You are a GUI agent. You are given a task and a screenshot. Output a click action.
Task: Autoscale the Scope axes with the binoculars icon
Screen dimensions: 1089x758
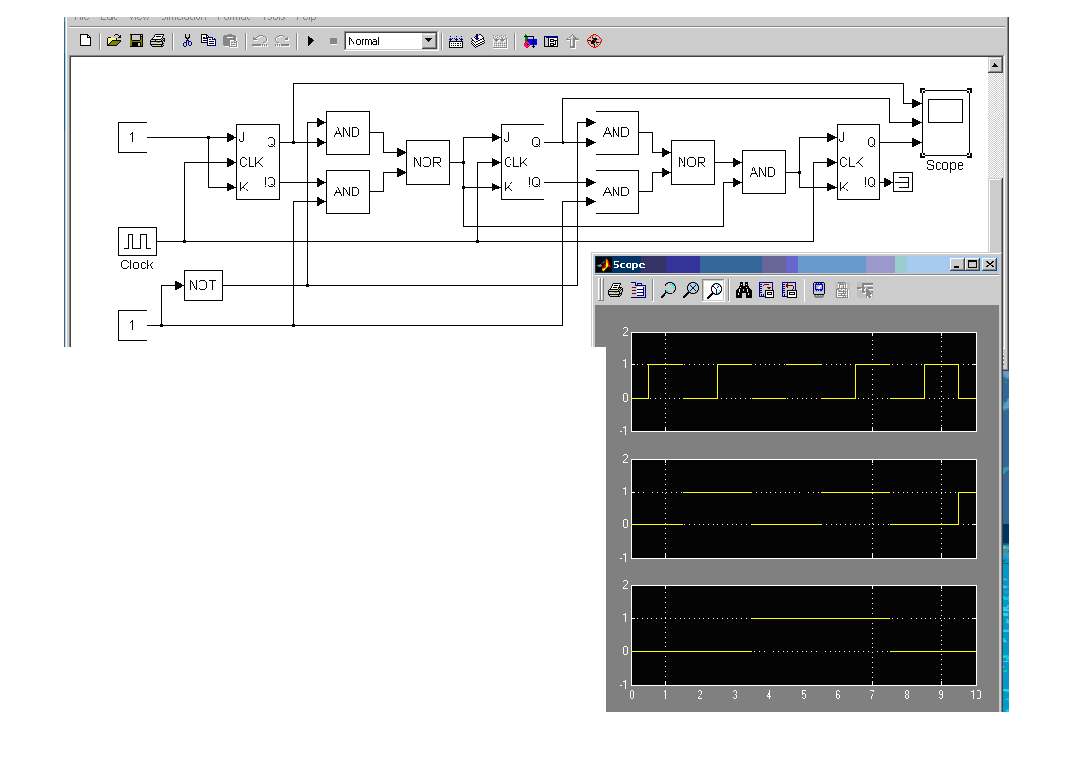(x=743, y=290)
